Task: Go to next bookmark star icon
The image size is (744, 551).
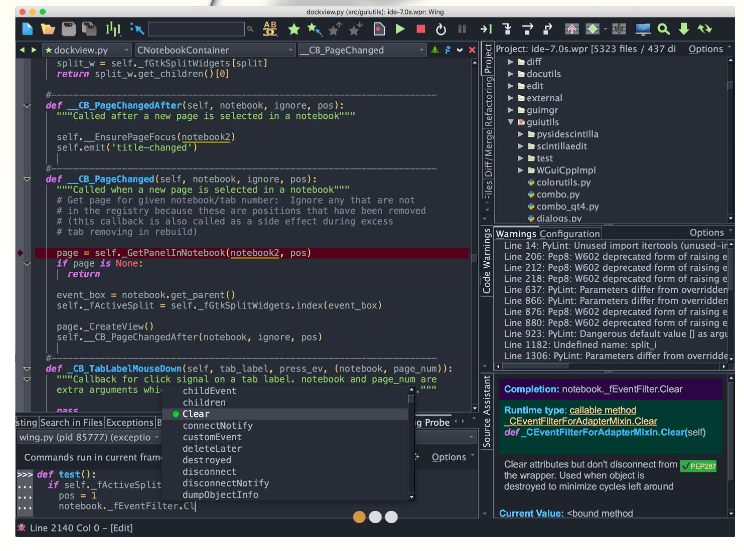Action: [x=355, y=29]
